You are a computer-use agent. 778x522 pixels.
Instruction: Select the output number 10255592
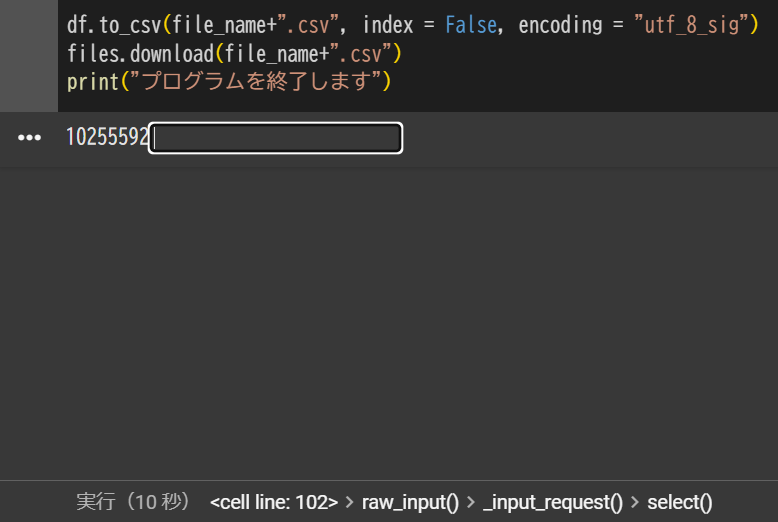point(107,137)
